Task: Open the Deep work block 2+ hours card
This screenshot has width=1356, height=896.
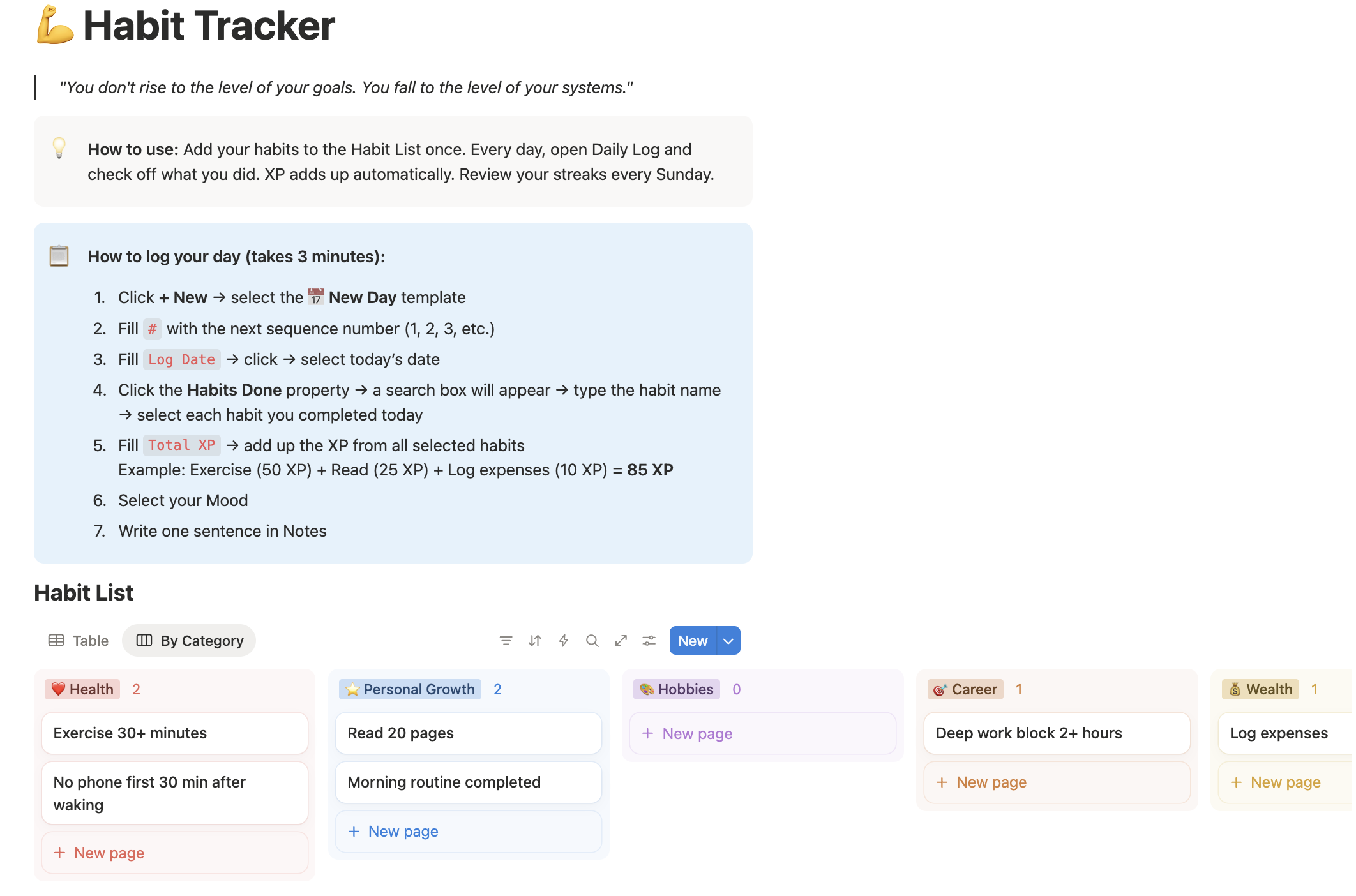Action: click(1056, 733)
